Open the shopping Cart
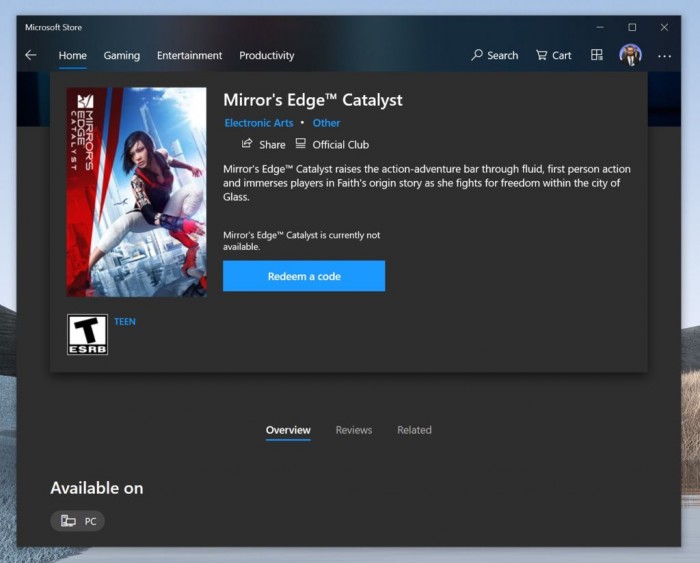Viewport: 700px width, 563px height. click(x=554, y=55)
